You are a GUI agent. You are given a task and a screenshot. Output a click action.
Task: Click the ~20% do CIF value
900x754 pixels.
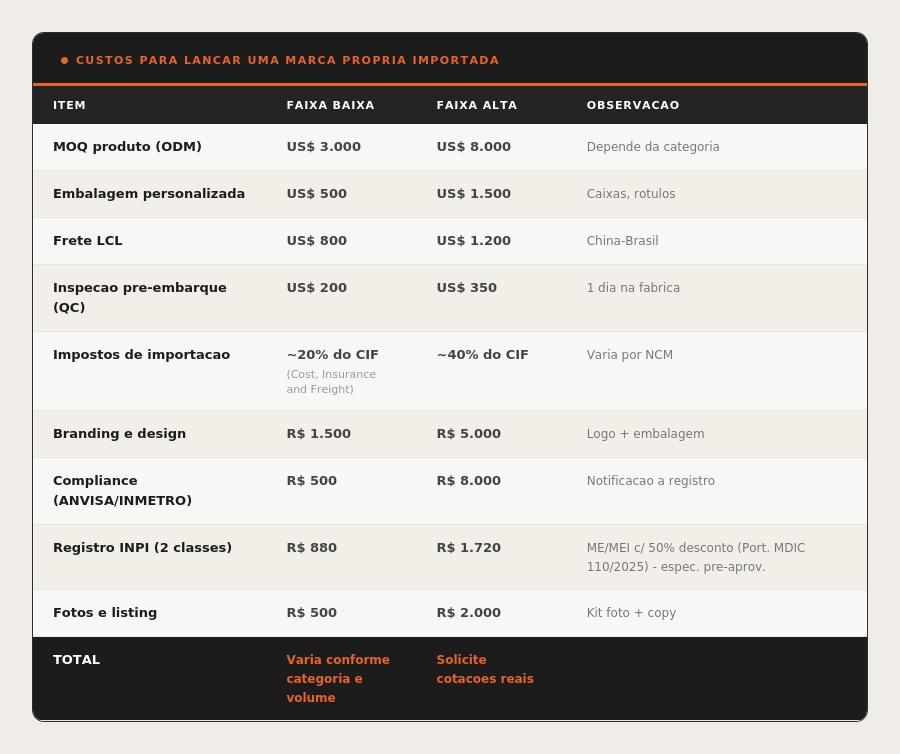coord(332,355)
